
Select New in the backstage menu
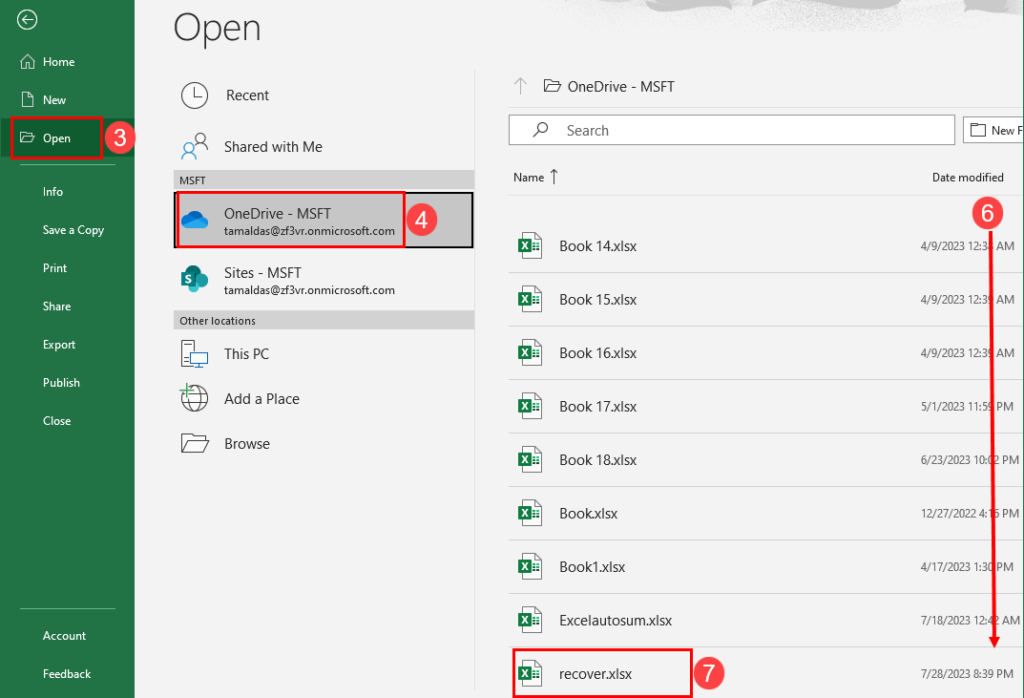pos(67,100)
